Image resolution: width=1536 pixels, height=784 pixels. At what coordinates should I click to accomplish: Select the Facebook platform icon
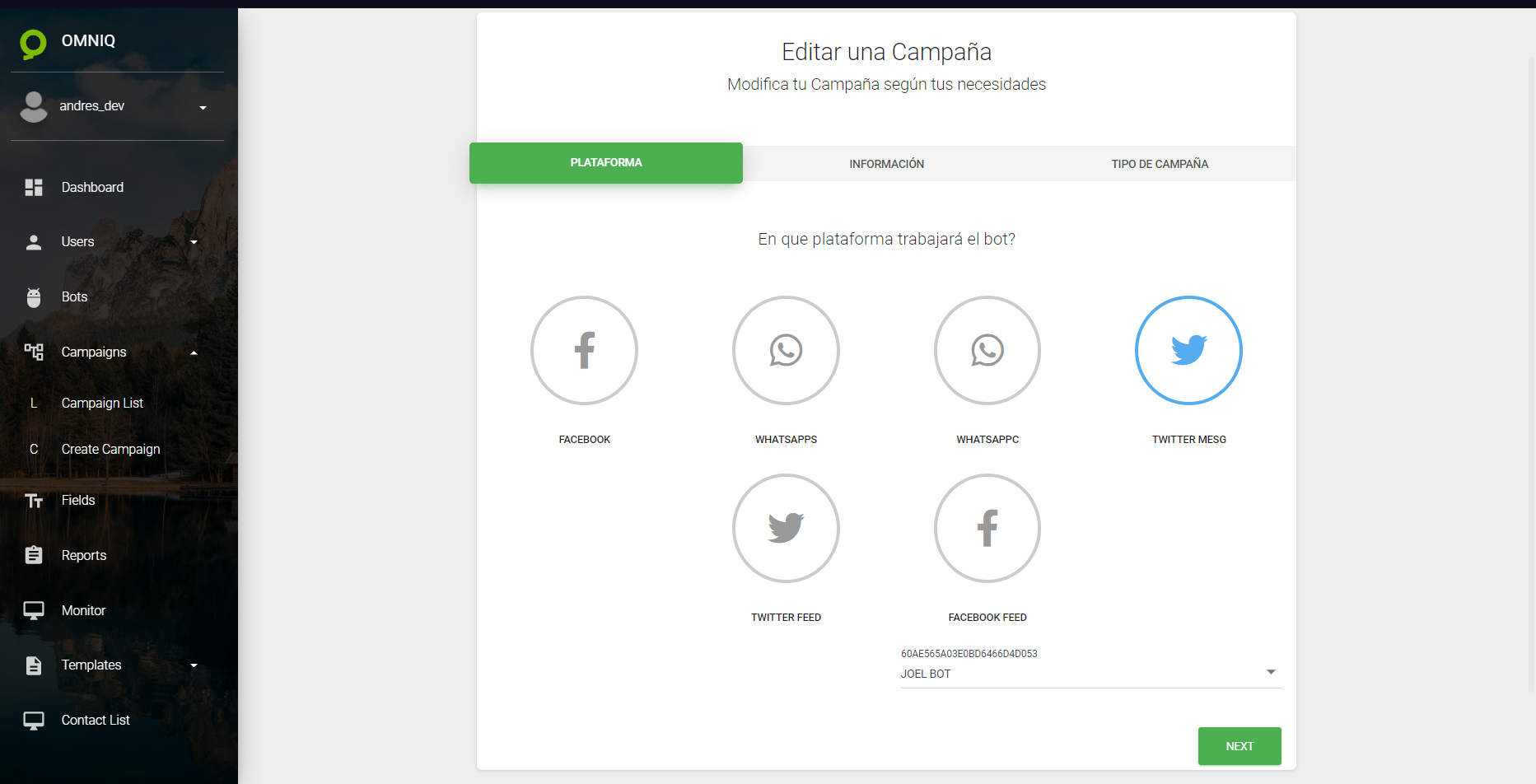click(584, 351)
